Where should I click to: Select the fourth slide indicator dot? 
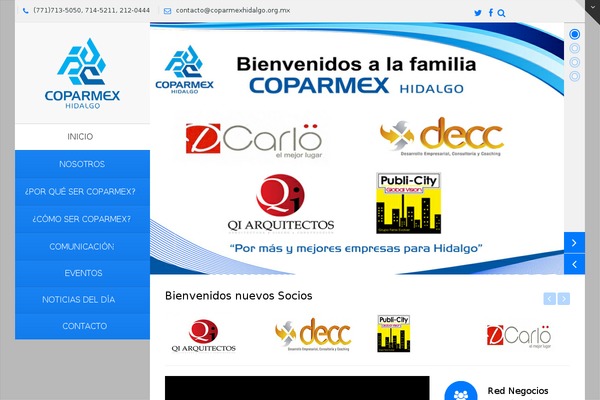click(574, 76)
